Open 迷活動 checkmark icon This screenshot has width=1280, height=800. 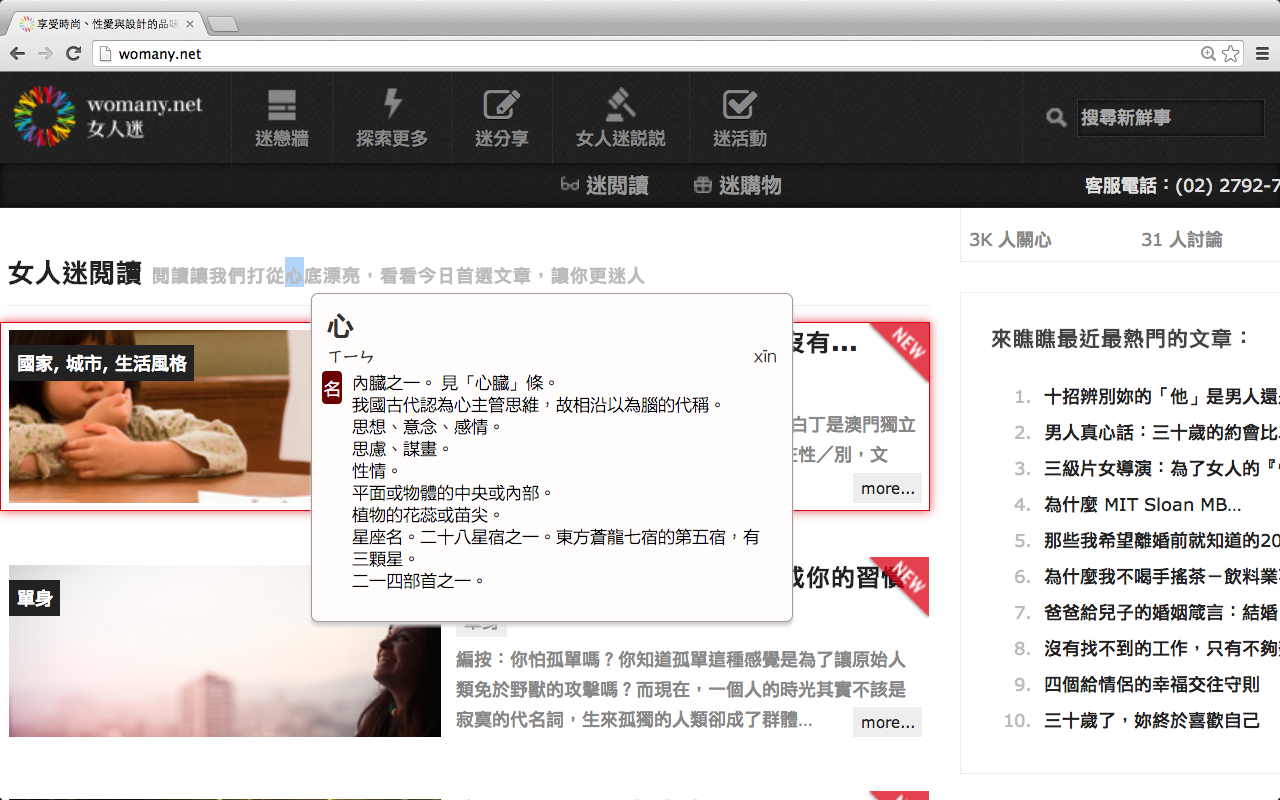(739, 105)
